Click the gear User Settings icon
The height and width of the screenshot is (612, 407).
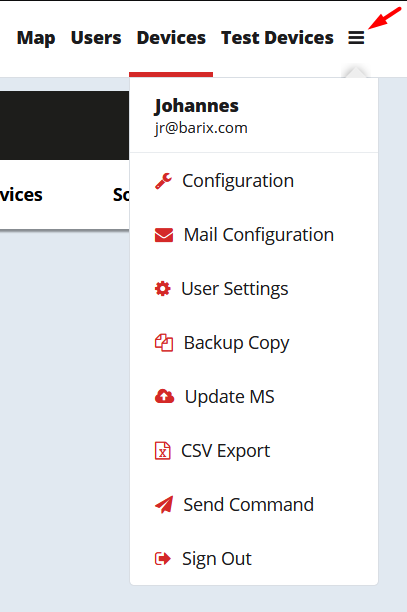coord(163,289)
